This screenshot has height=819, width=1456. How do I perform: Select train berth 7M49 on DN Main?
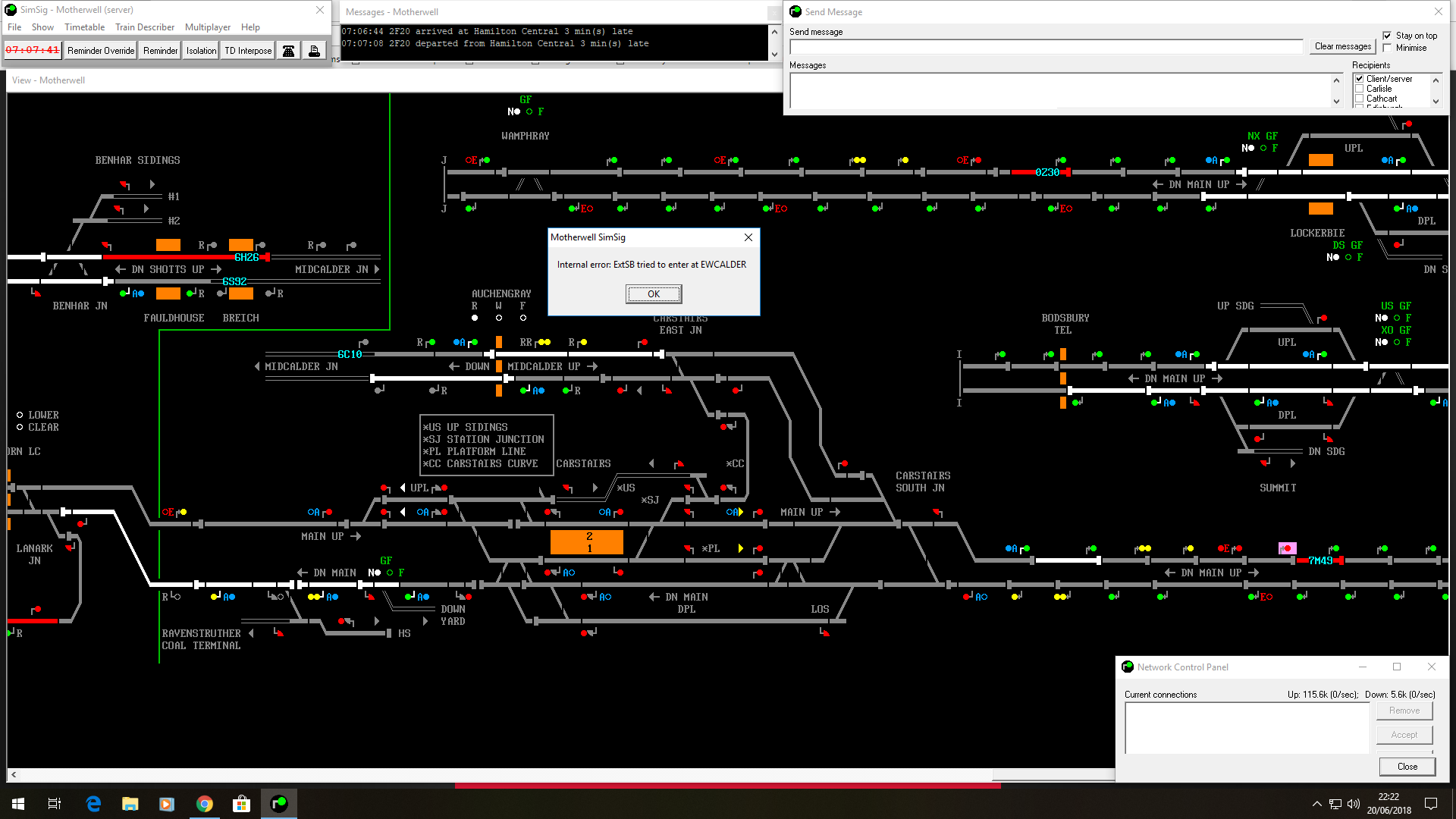click(1320, 561)
